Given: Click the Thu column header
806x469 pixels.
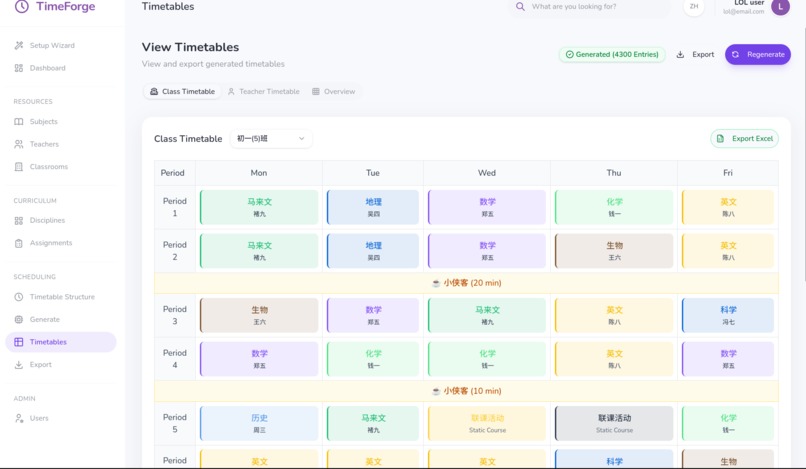Looking at the screenshot, I should click(614, 173).
